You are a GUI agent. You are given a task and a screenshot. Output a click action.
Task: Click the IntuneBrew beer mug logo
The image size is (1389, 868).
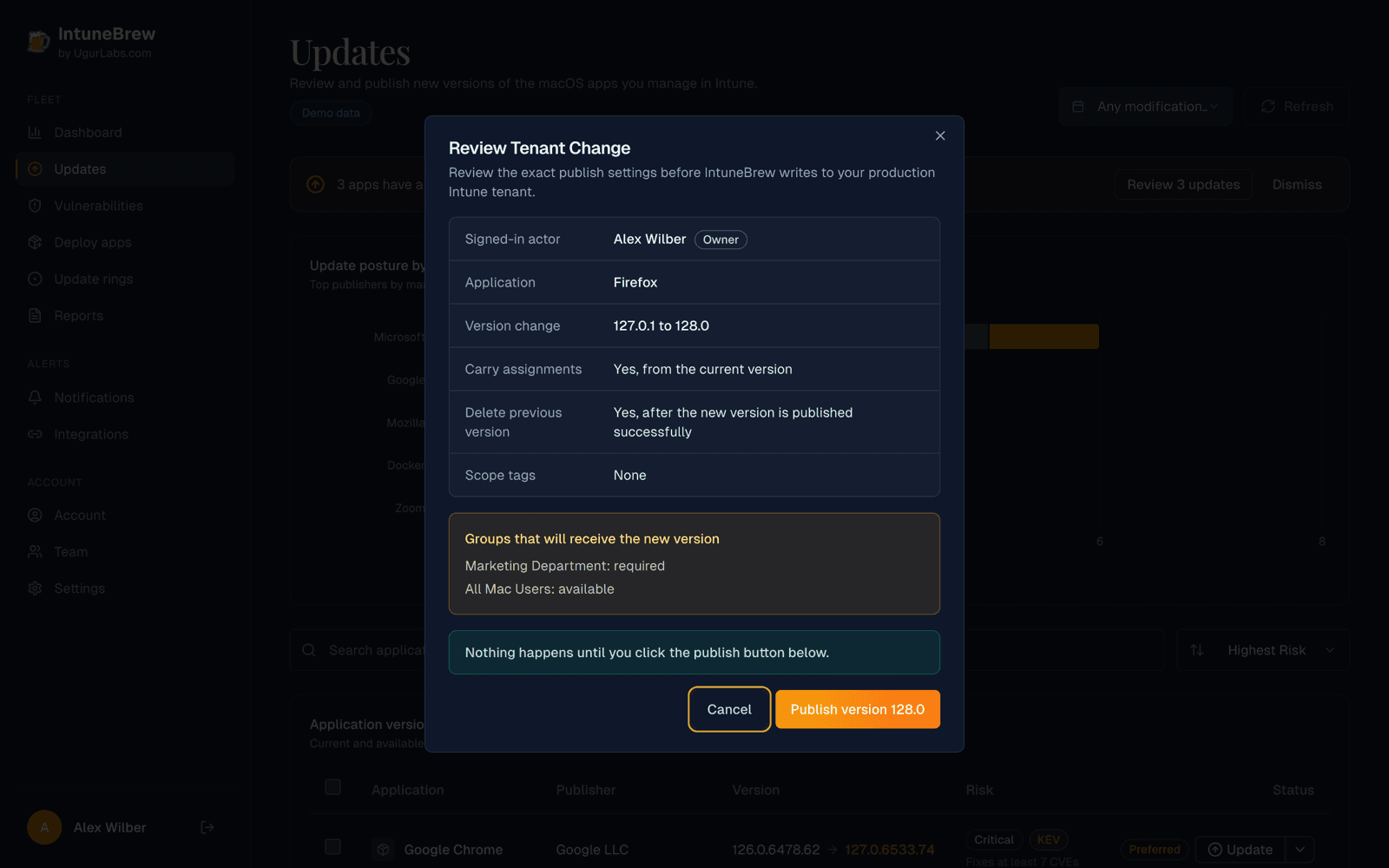point(38,41)
